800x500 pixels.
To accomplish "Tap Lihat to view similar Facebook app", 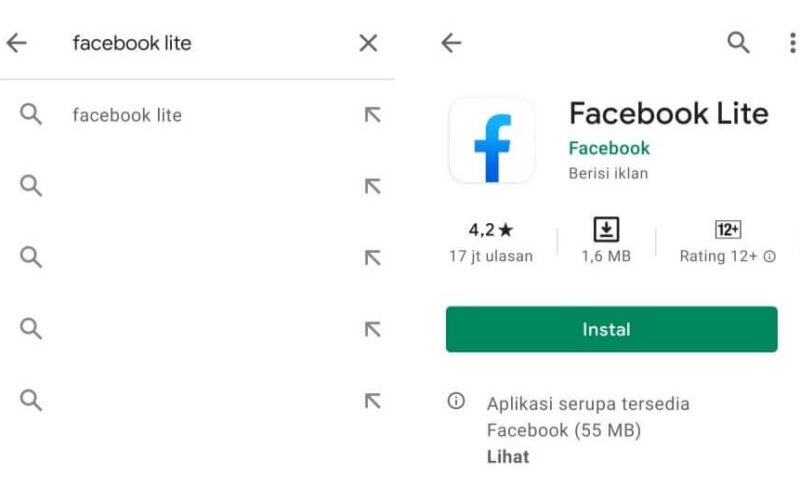I will [508, 456].
